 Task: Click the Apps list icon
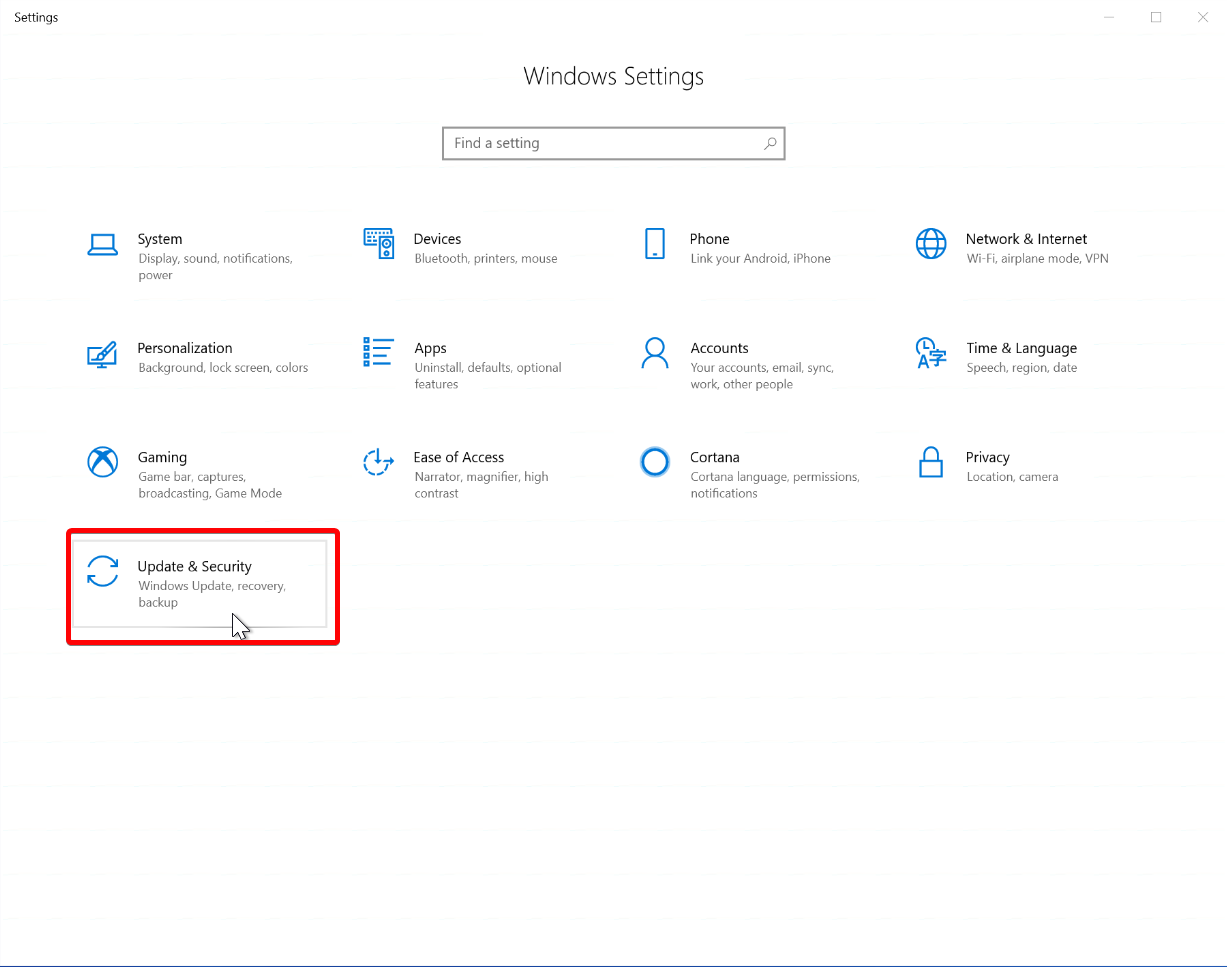[x=378, y=352]
